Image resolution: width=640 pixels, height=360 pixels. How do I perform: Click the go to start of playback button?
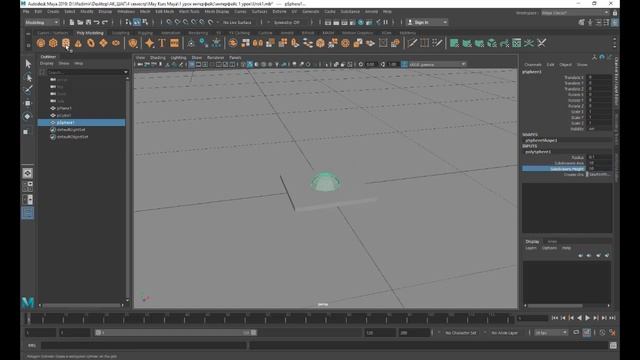555,318
